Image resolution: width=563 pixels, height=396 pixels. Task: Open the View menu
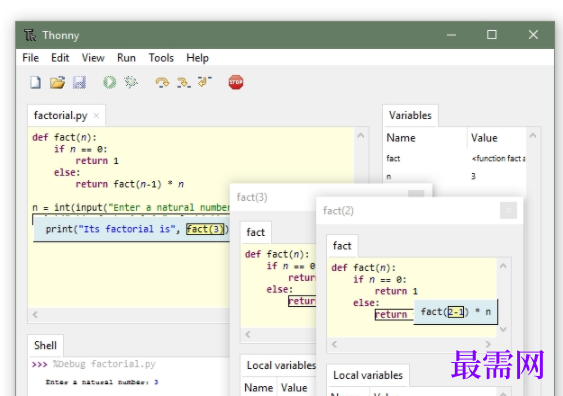tap(93, 58)
